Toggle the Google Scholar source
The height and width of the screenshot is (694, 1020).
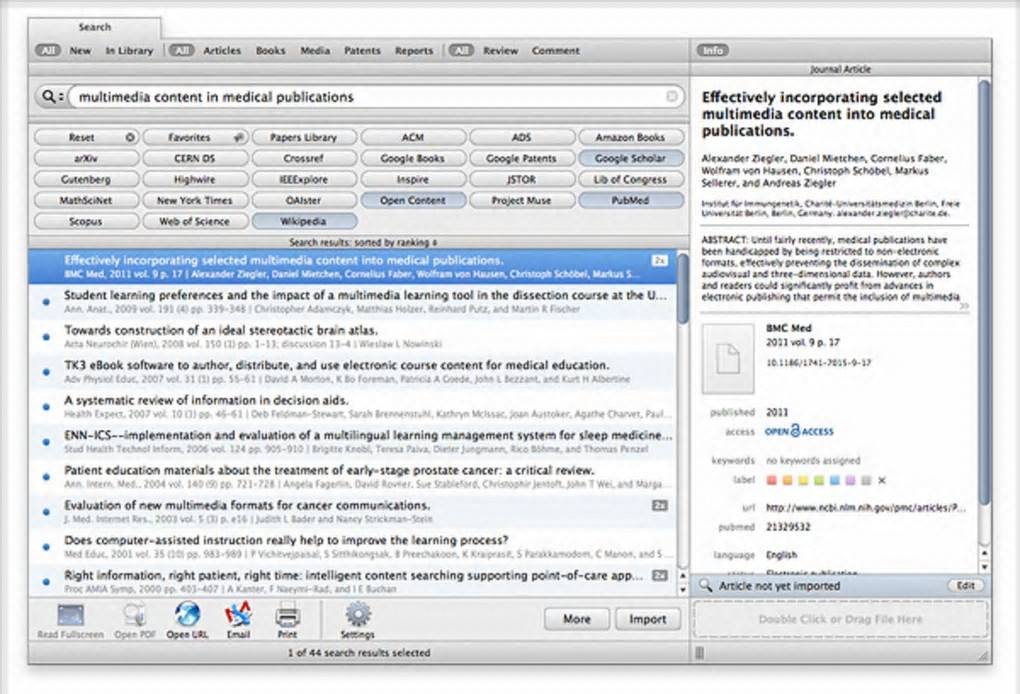click(630, 158)
